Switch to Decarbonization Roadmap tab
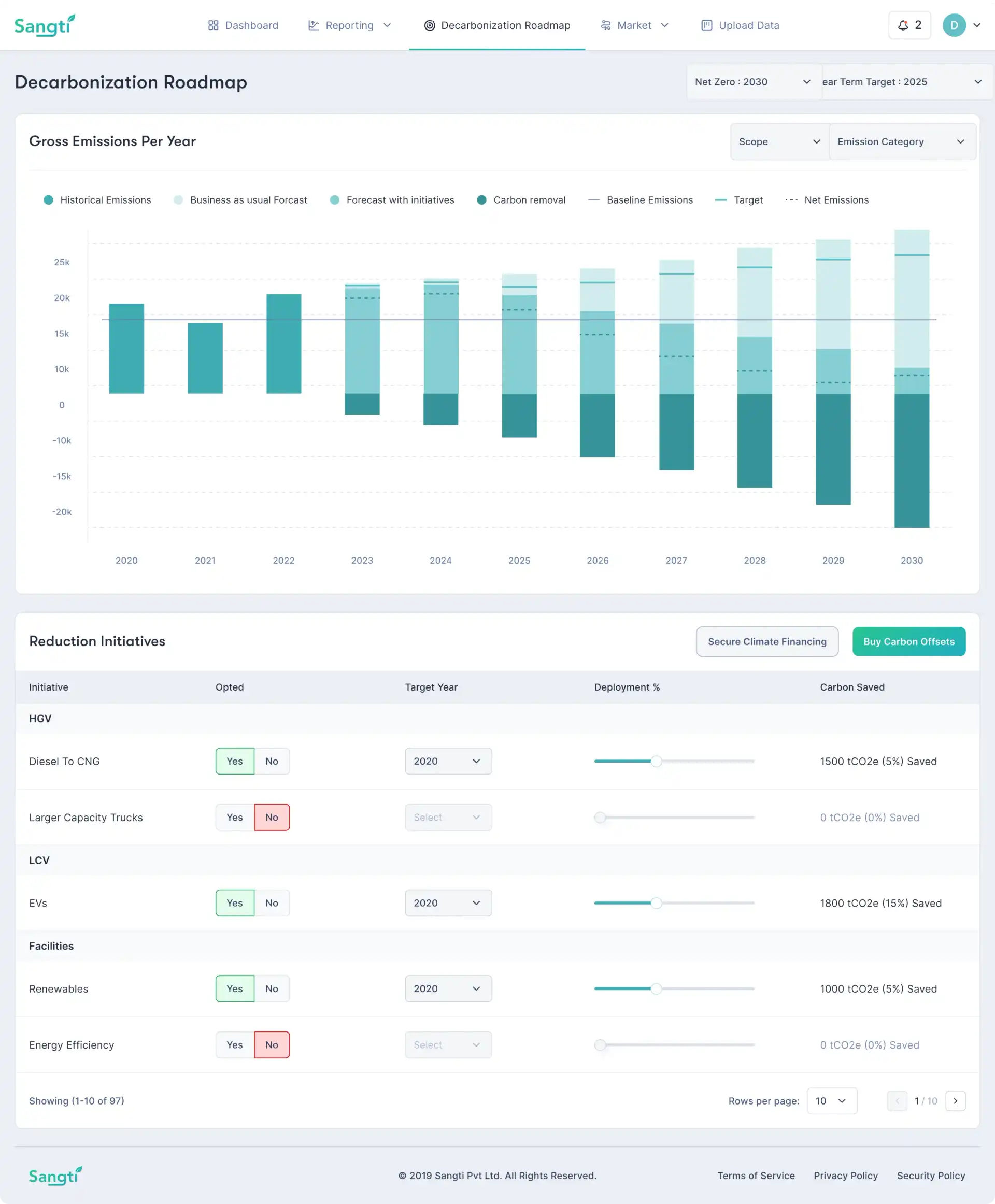The height and width of the screenshot is (1204, 995). [497, 25]
